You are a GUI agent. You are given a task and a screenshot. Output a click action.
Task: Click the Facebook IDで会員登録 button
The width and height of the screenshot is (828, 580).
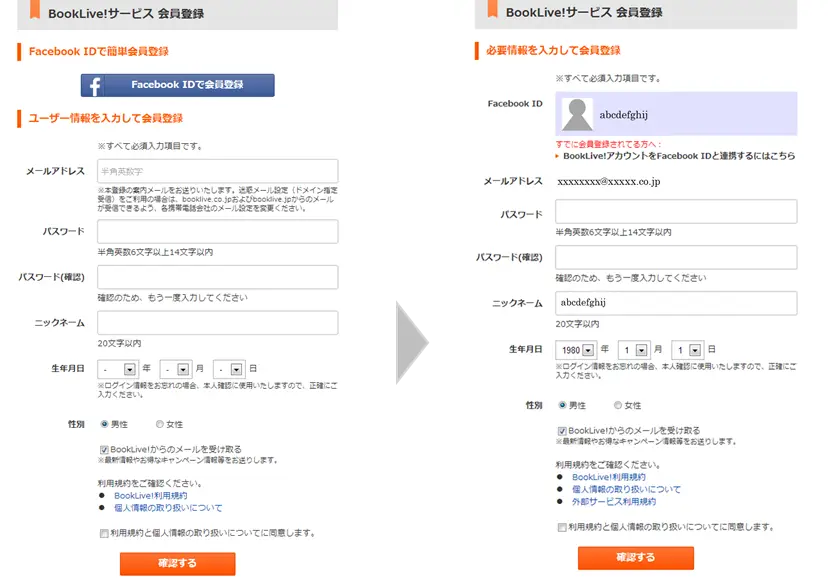[177, 85]
